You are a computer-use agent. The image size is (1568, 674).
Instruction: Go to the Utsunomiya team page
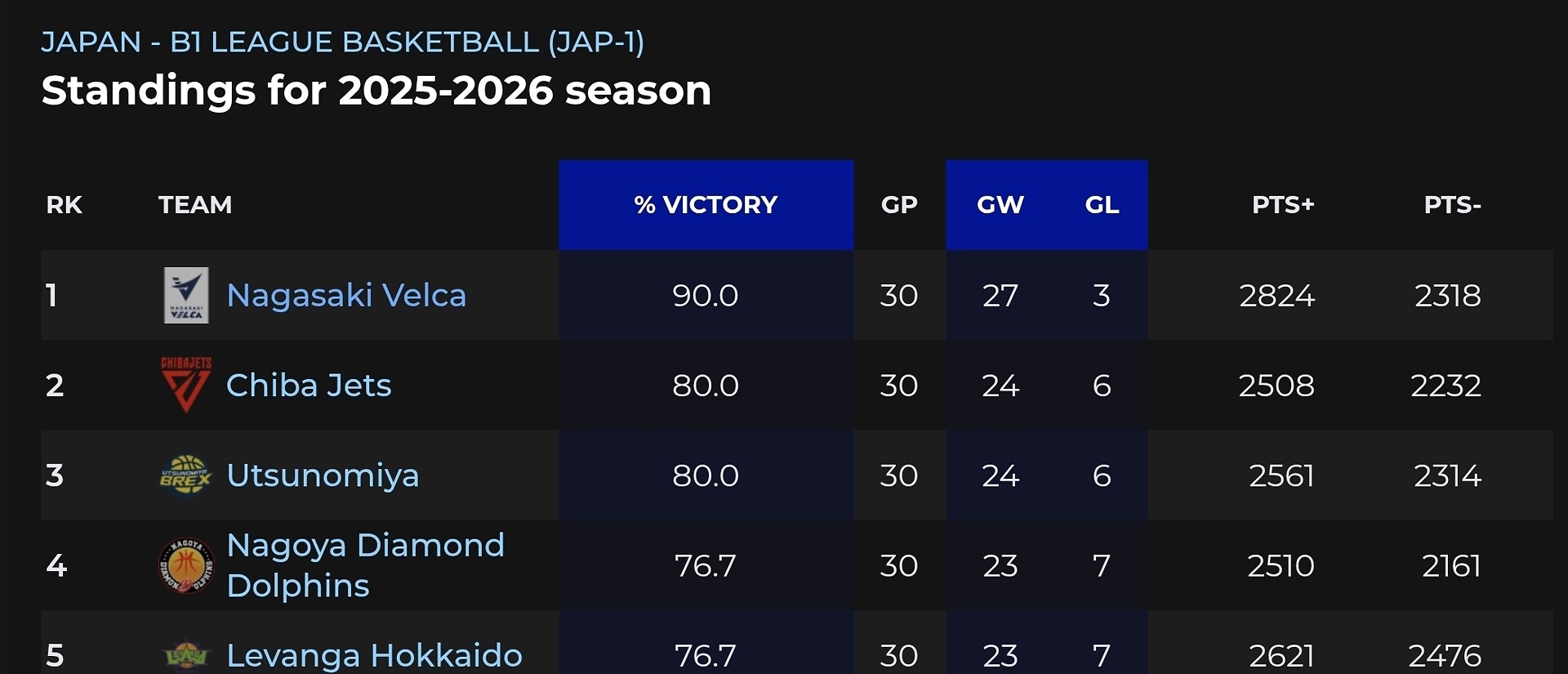click(x=323, y=475)
